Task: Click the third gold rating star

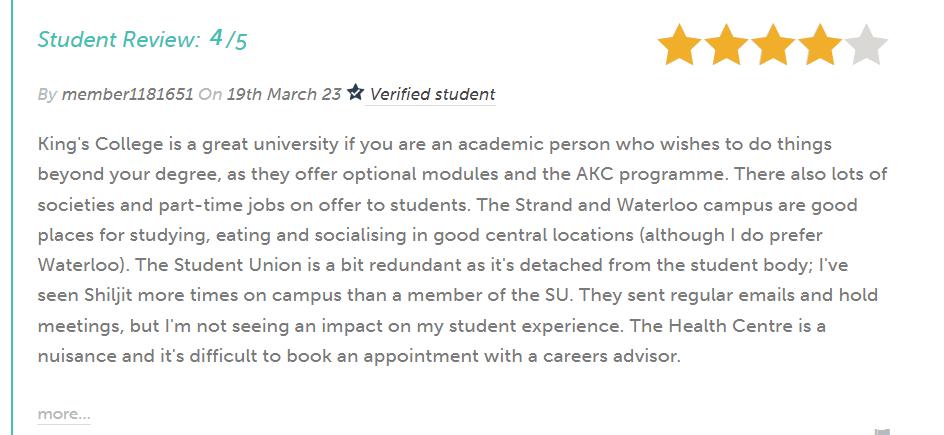Action: [773, 46]
